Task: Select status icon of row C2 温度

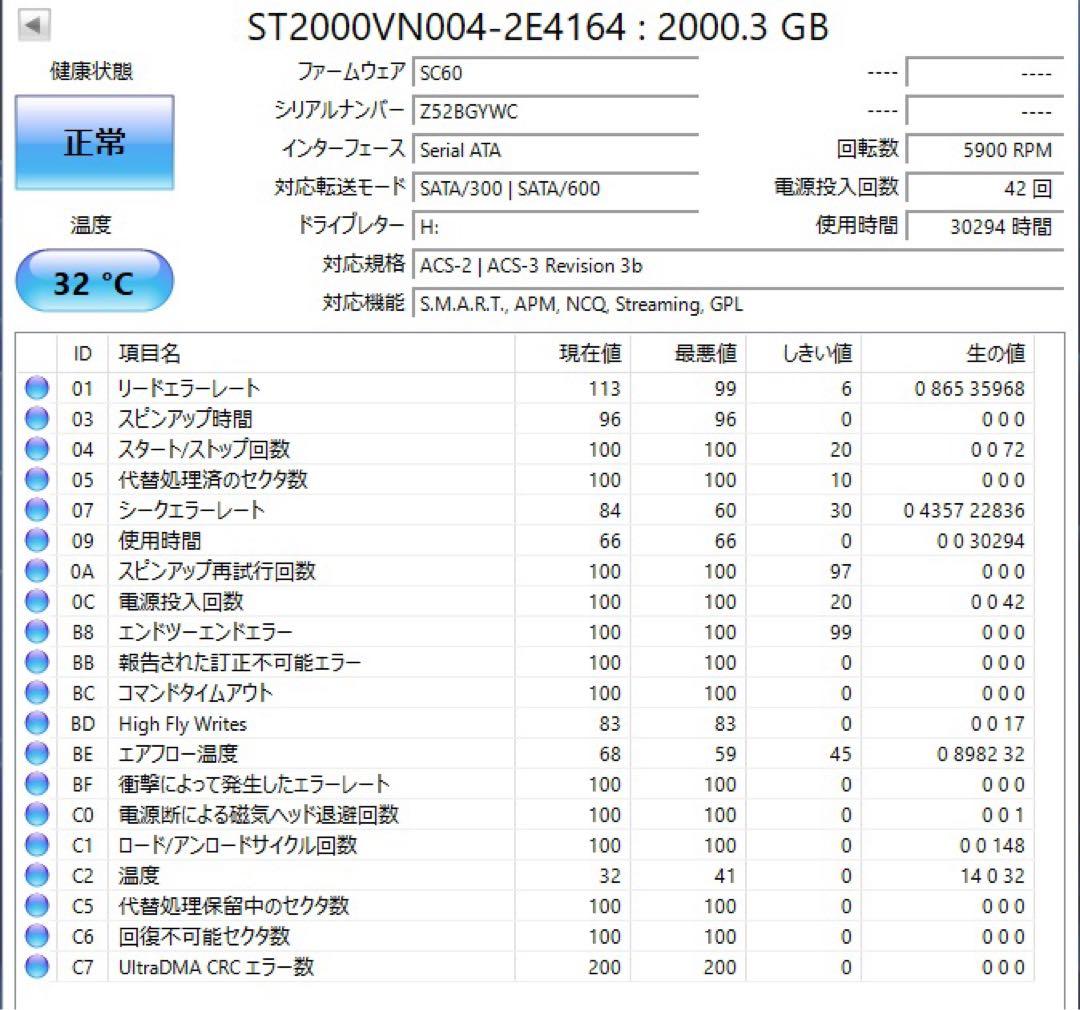Action: pos(37,875)
